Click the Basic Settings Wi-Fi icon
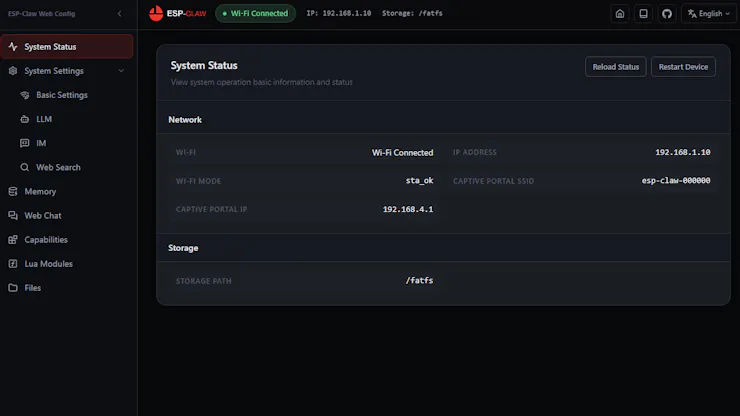The image size is (740, 416). coord(25,95)
